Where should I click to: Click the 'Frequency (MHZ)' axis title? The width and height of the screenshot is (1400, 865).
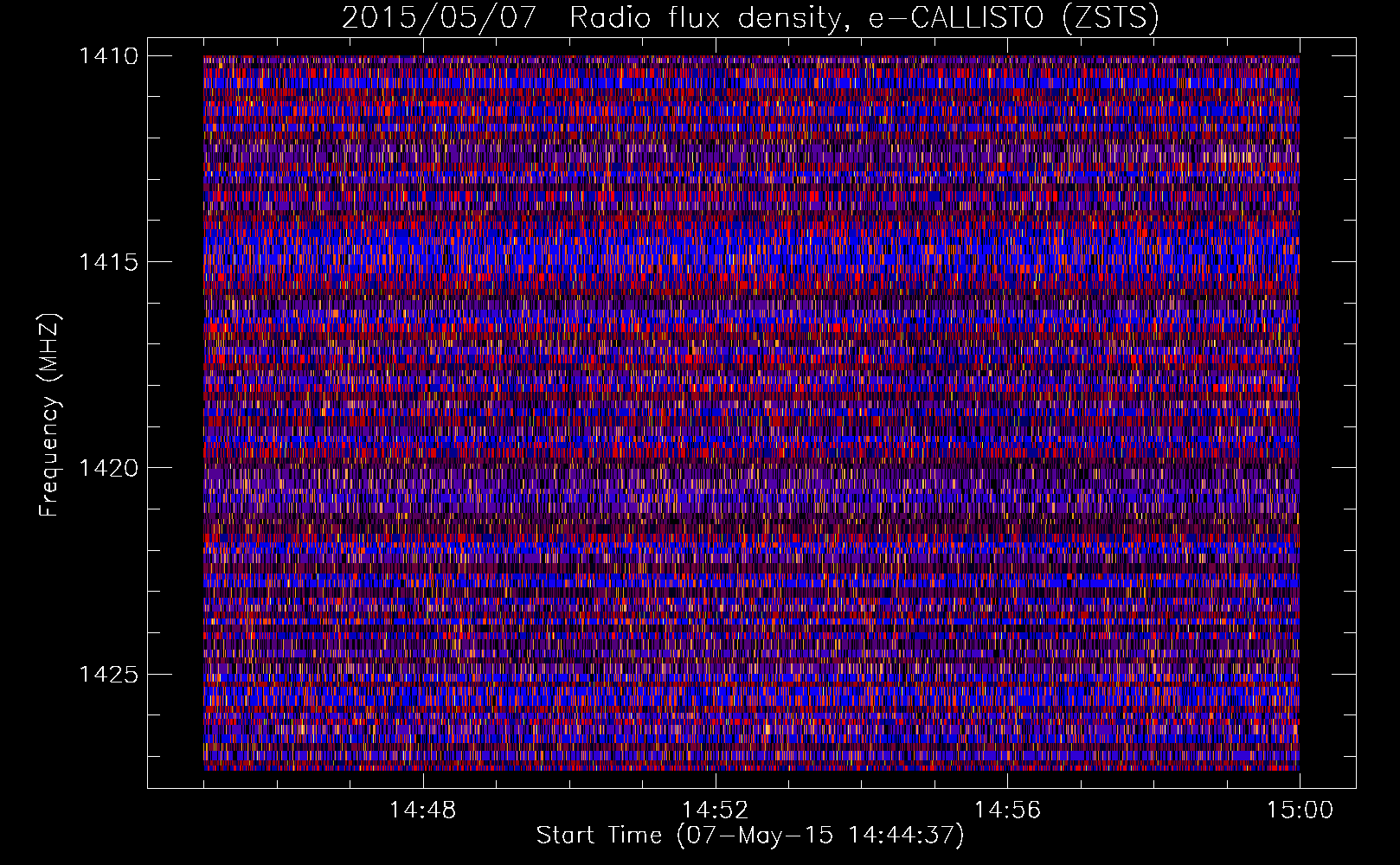pyautogui.click(x=50, y=414)
